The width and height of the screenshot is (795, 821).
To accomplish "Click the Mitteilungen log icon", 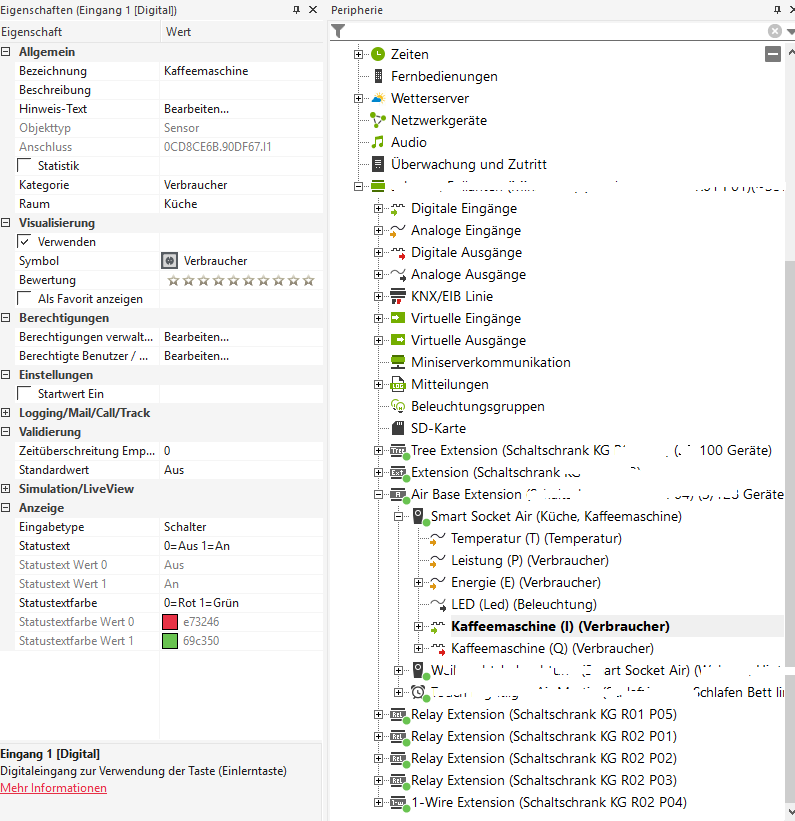I will (x=398, y=384).
